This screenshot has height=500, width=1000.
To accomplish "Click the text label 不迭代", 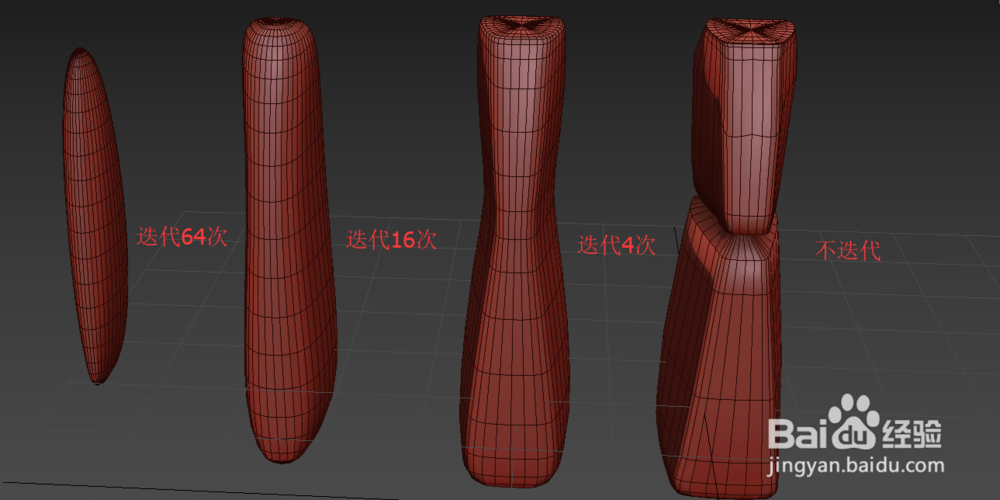I will [x=848, y=251].
